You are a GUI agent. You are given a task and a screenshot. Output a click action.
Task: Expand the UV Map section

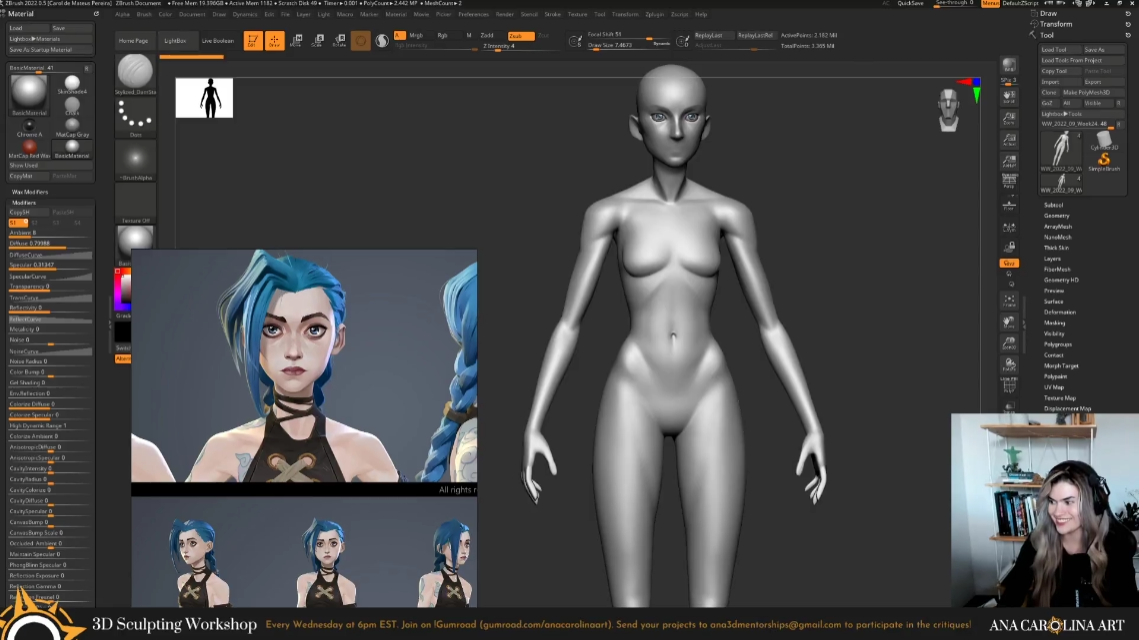[1054, 387]
